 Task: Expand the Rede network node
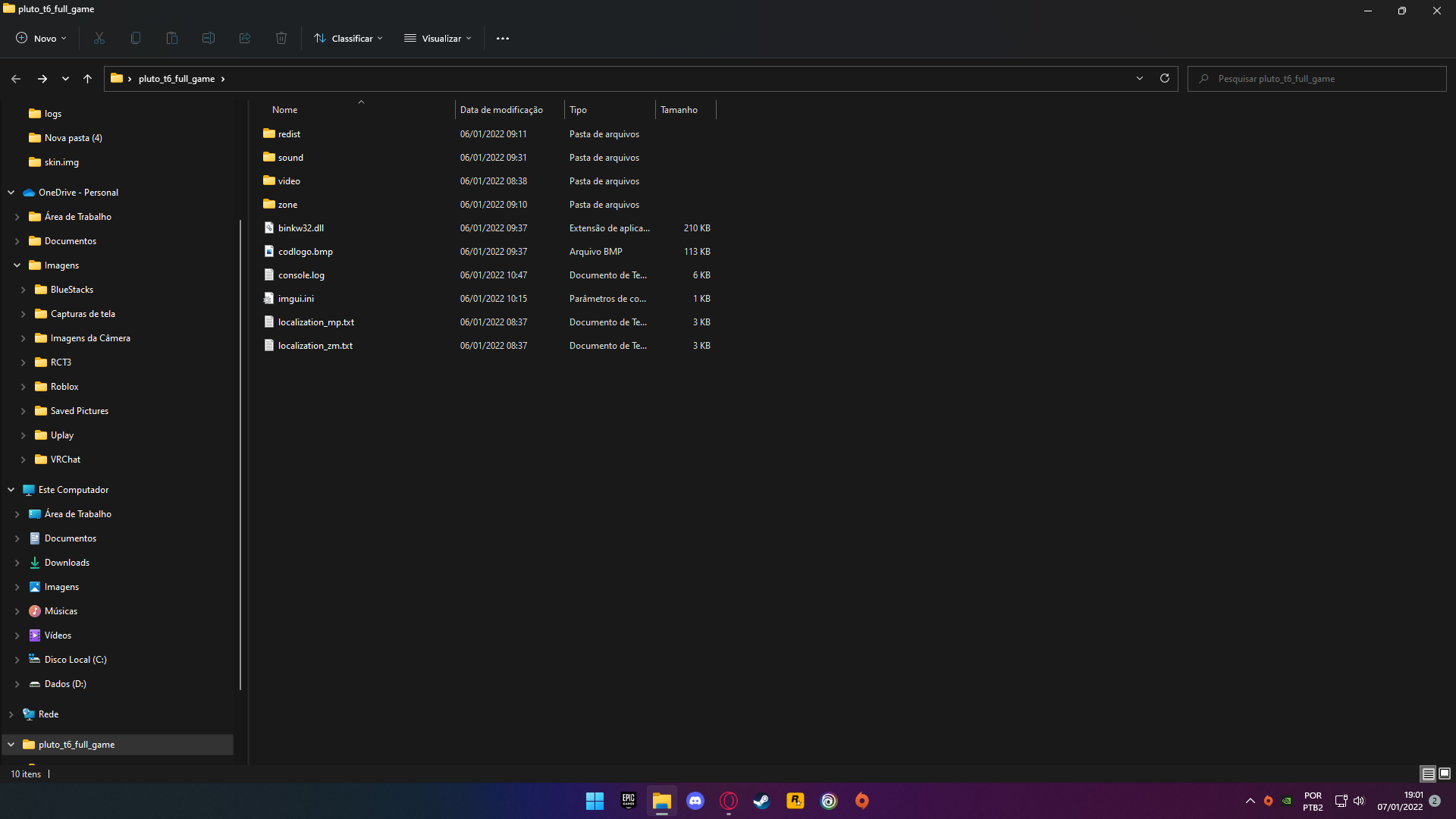(11, 714)
